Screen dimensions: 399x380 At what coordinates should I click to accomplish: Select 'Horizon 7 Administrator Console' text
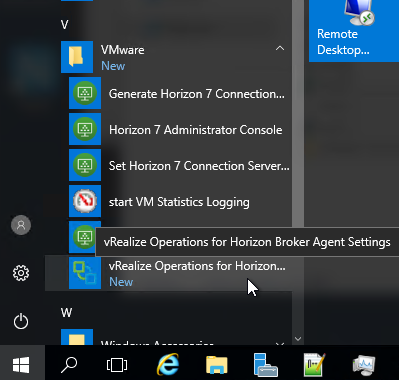pyautogui.click(x=196, y=130)
